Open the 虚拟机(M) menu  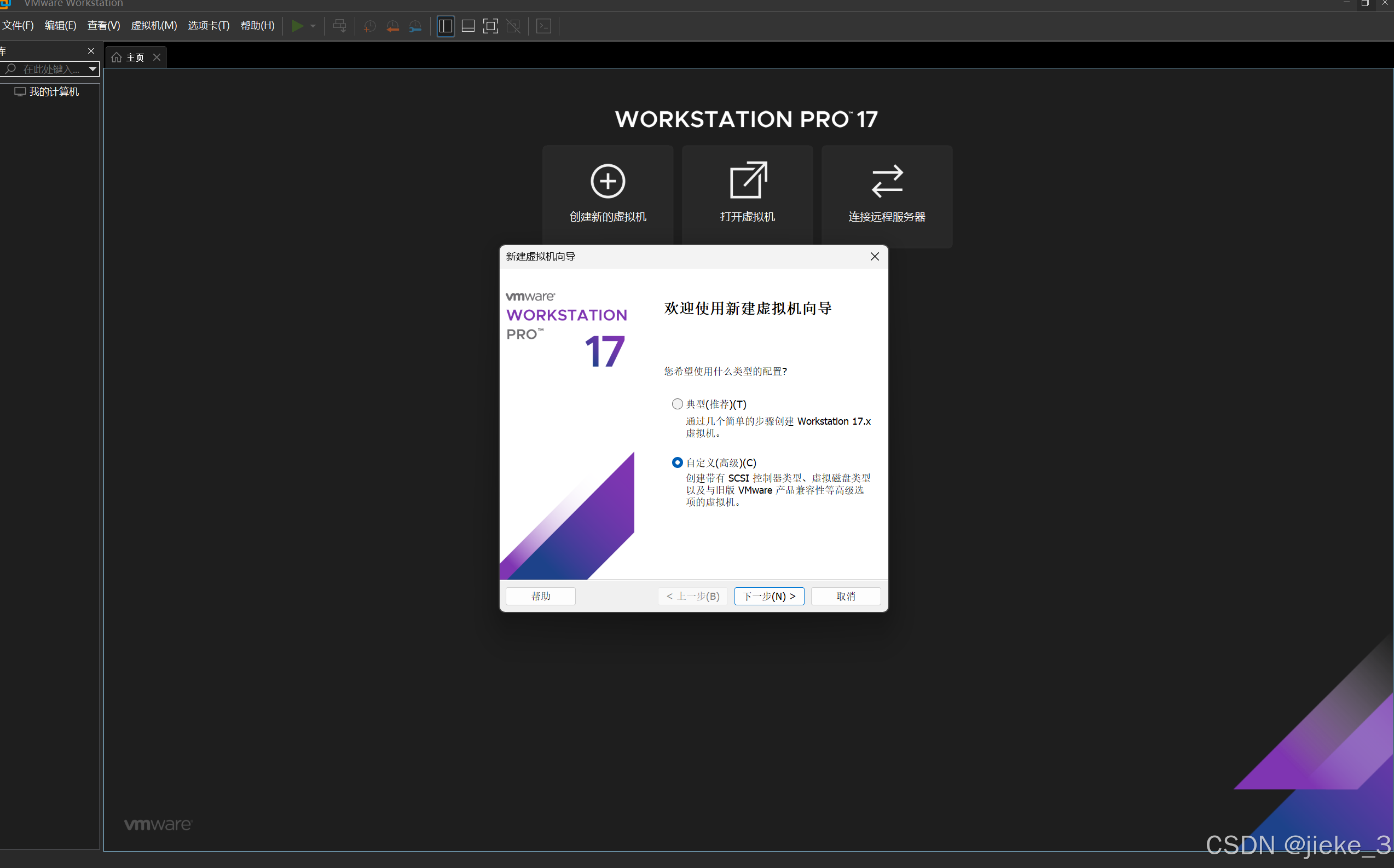[154, 26]
